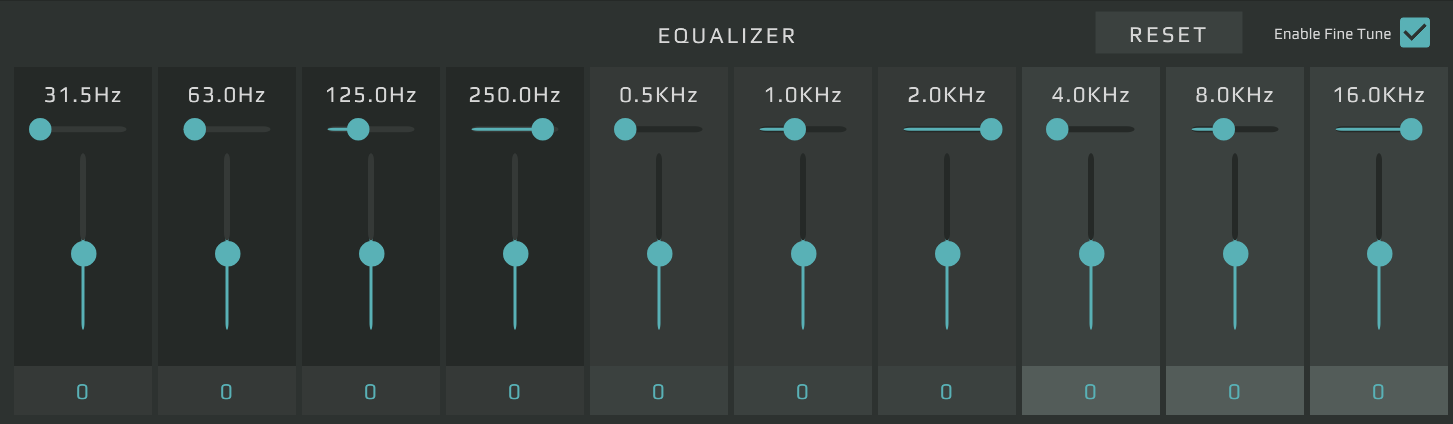Click the 1.0KHz vertical gain slider handle
Viewport: 1453px width, 424px height.
803,254
